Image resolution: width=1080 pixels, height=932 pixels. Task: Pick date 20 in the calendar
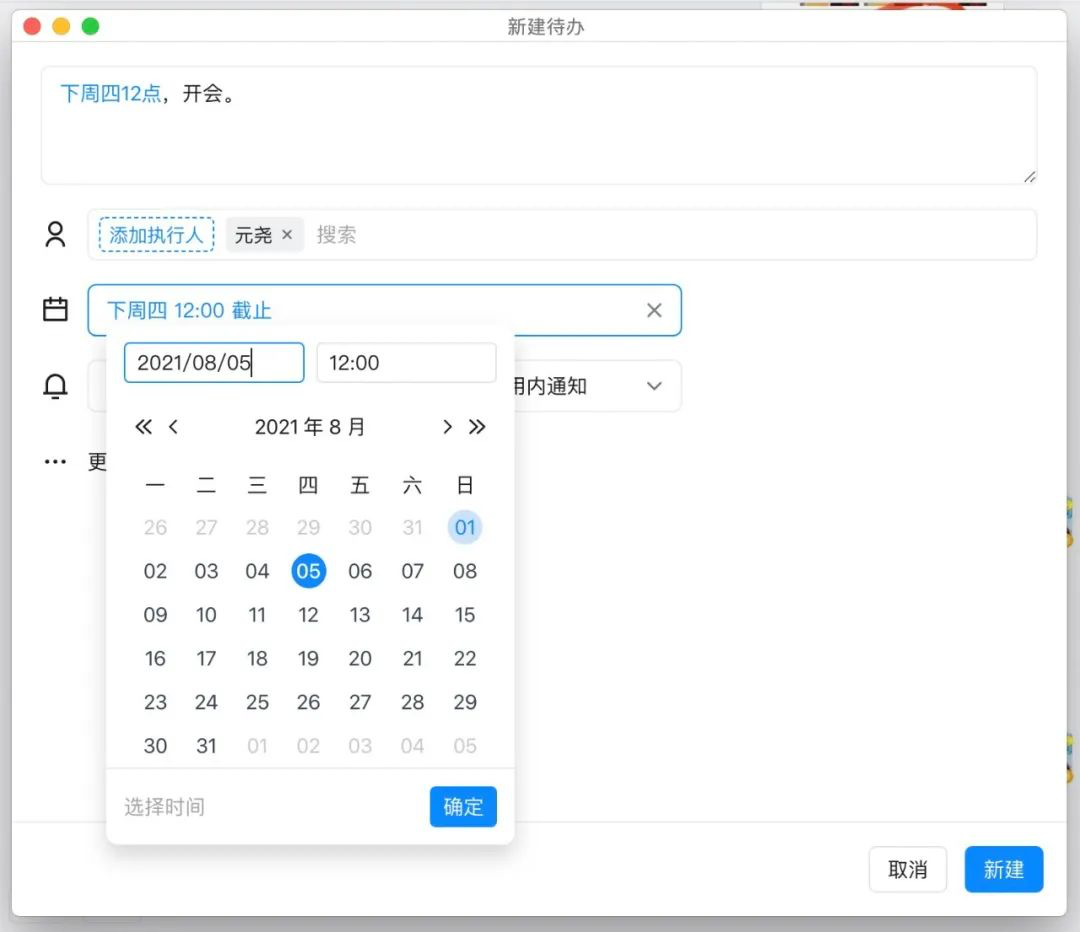coord(360,659)
